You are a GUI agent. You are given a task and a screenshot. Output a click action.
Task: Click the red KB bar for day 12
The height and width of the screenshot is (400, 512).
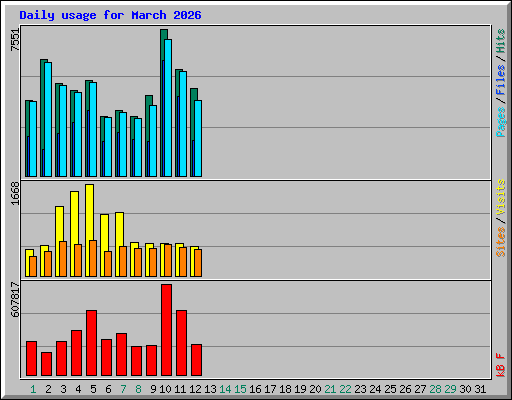[x=196, y=360]
